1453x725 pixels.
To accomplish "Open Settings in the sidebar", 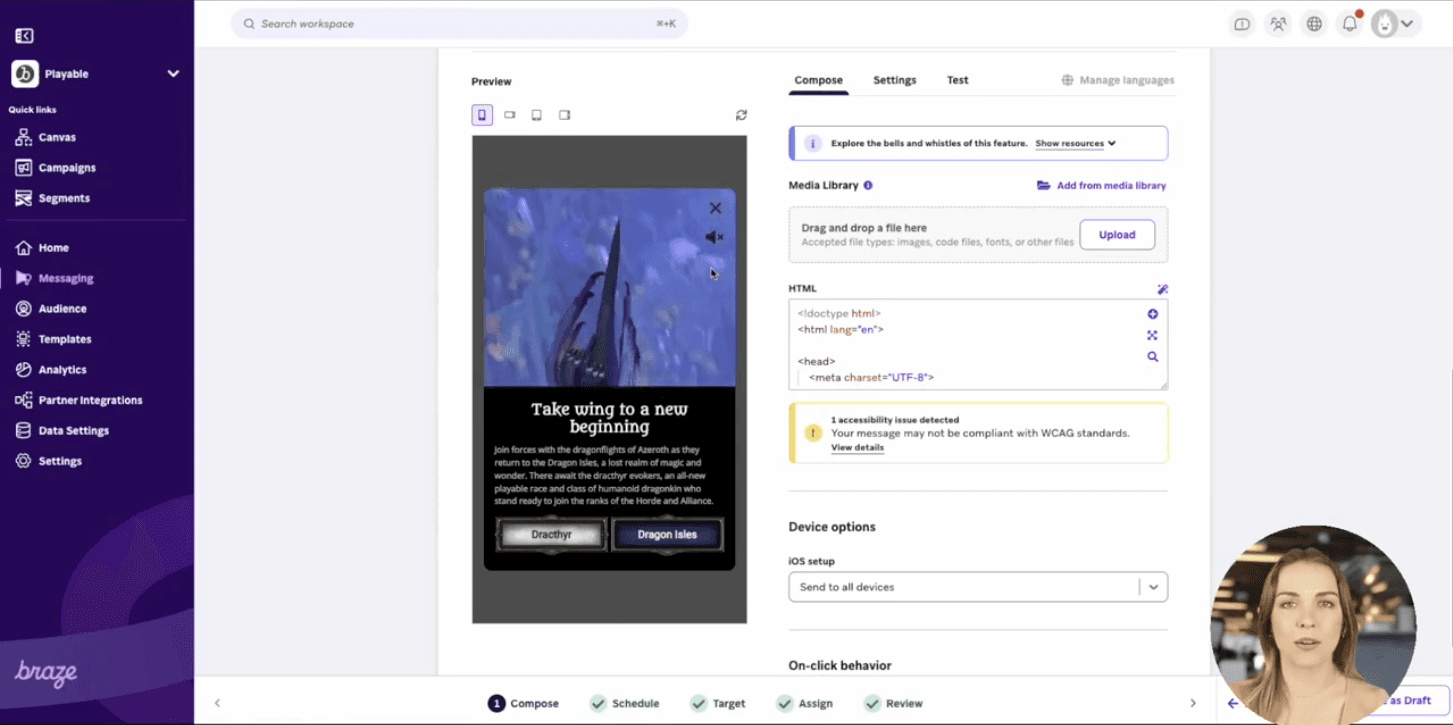I will coord(60,461).
